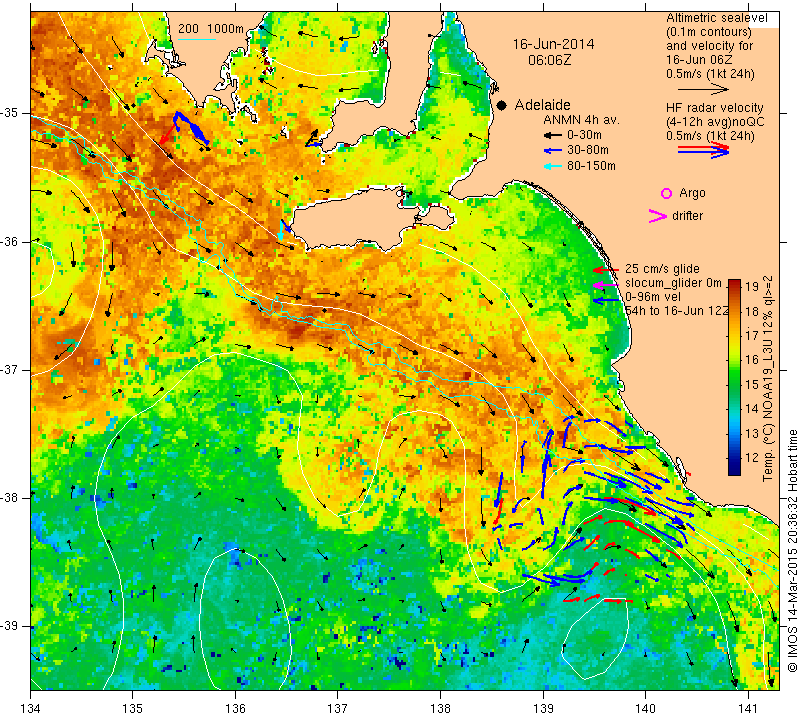Click the latitude axis label -37

pos(10,369)
